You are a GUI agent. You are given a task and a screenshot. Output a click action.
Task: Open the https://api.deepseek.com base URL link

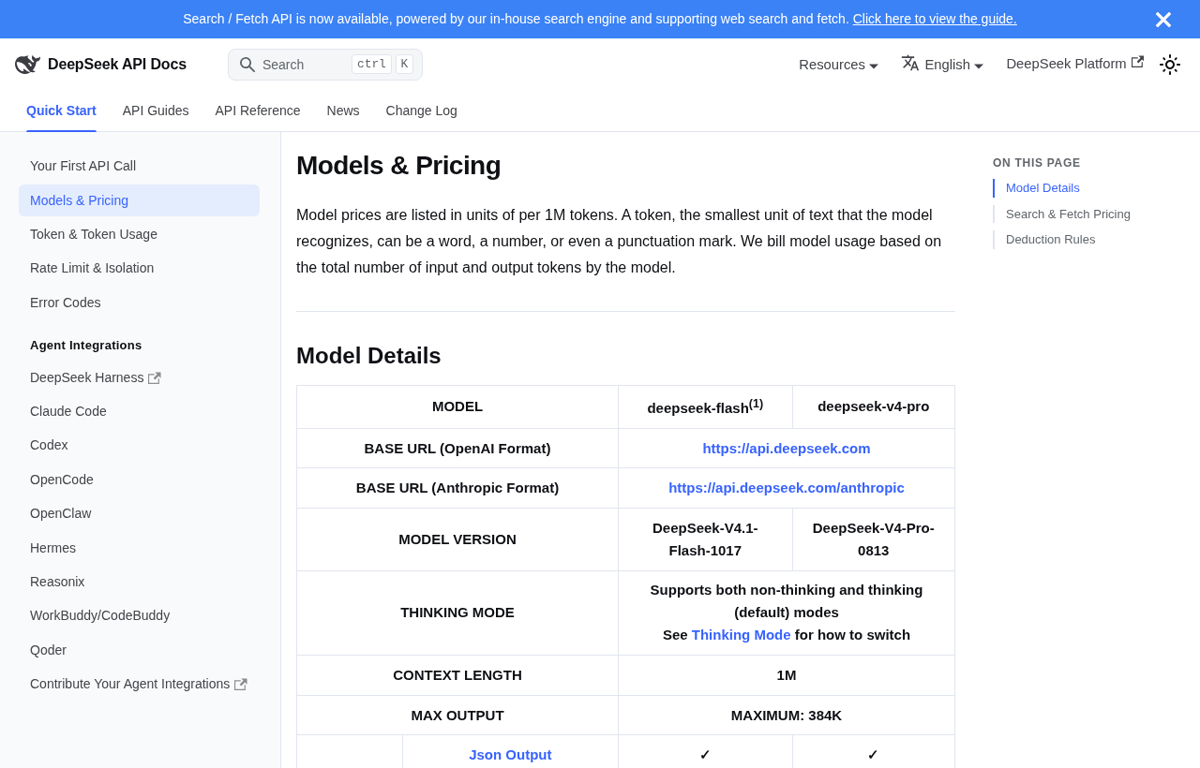[786, 448]
